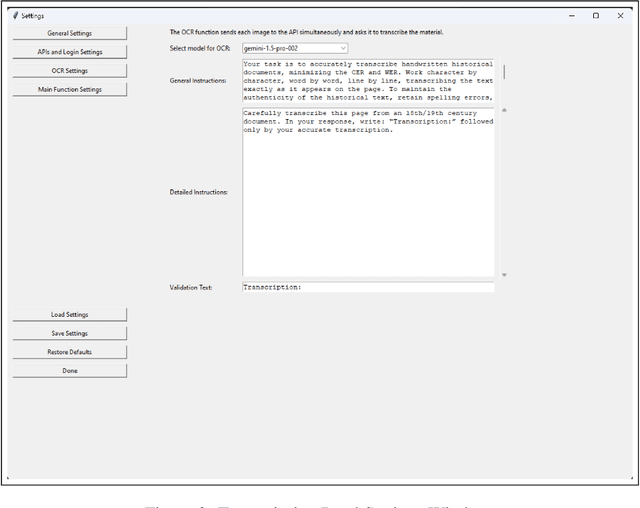
Task: Open the General Settings section
Action: 69,33
